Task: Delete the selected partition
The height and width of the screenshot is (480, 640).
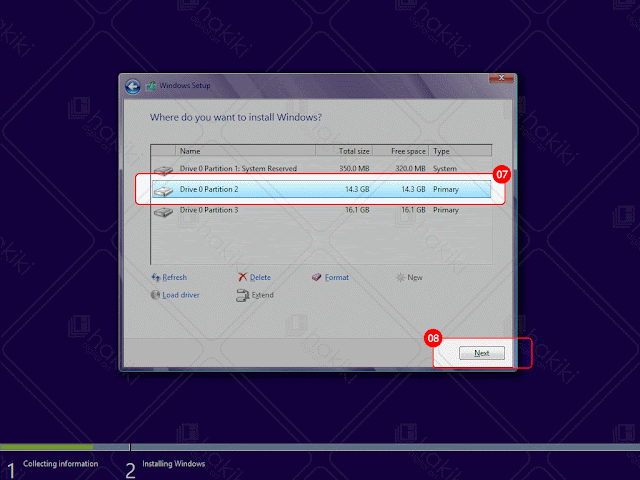Action: pos(260,278)
